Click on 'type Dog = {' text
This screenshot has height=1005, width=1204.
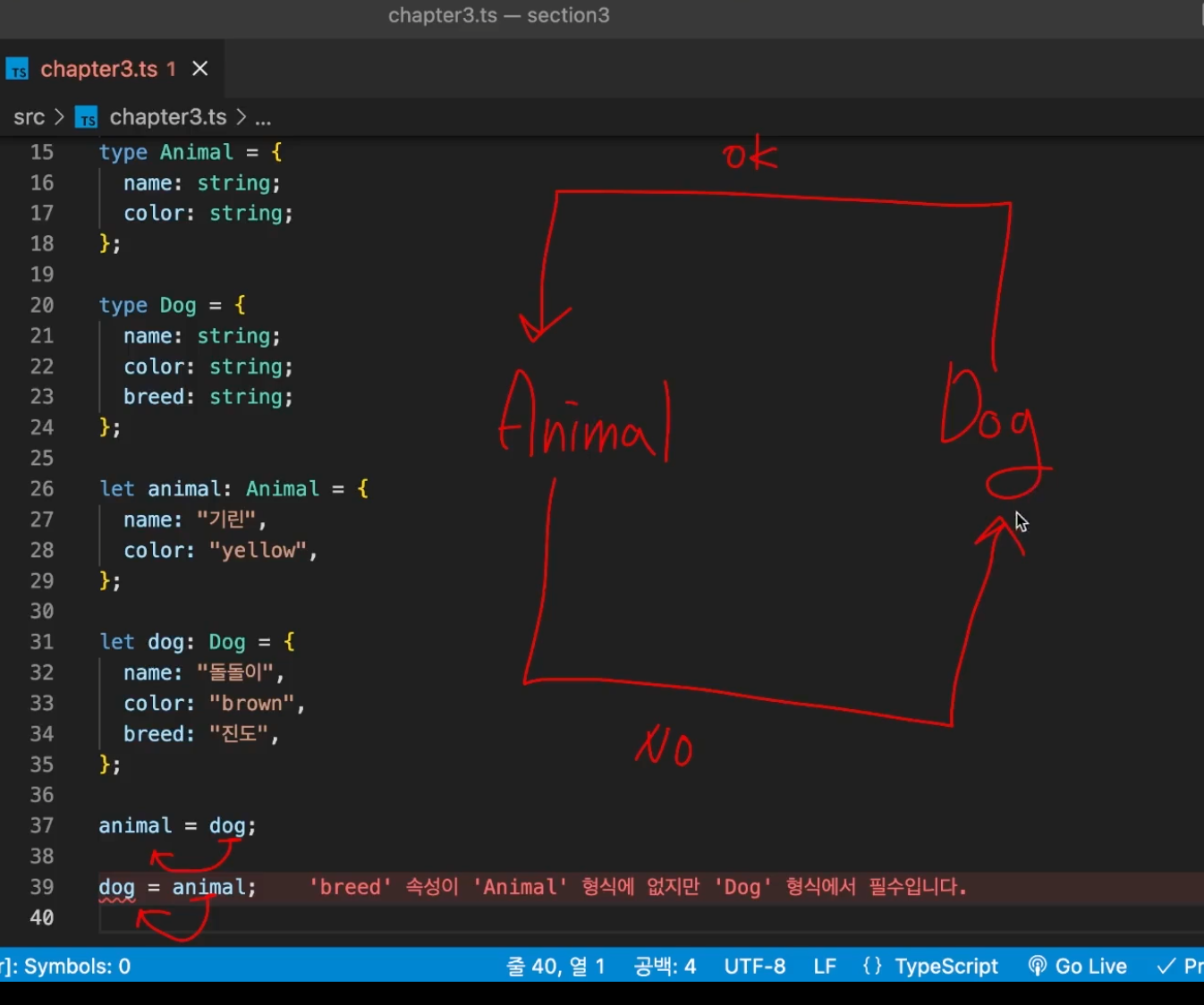point(172,306)
